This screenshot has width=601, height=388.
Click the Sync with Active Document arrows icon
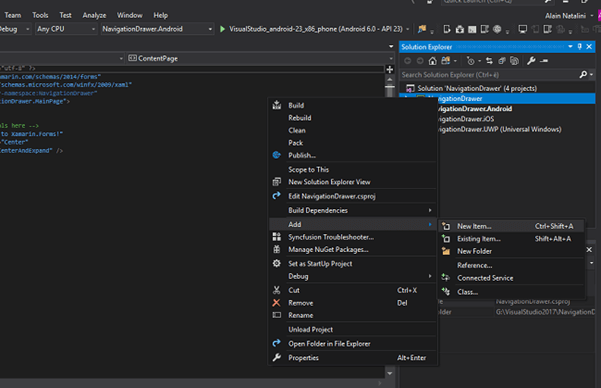[489, 61]
